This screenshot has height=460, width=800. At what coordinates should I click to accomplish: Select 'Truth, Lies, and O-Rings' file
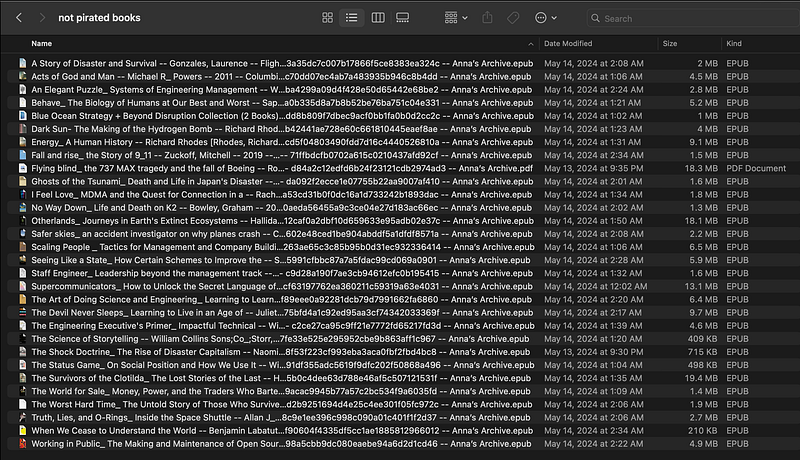[281, 417]
